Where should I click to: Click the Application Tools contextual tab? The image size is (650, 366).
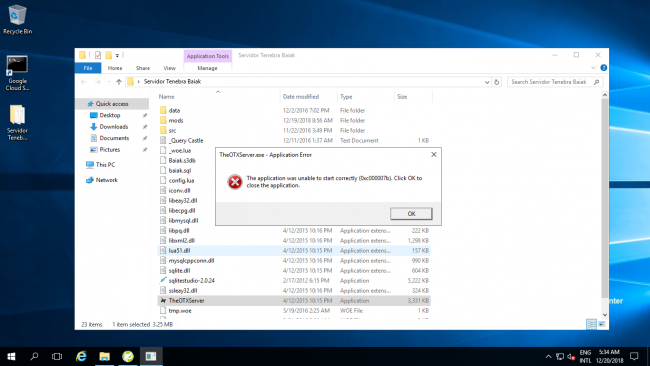click(x=208, y=56)
